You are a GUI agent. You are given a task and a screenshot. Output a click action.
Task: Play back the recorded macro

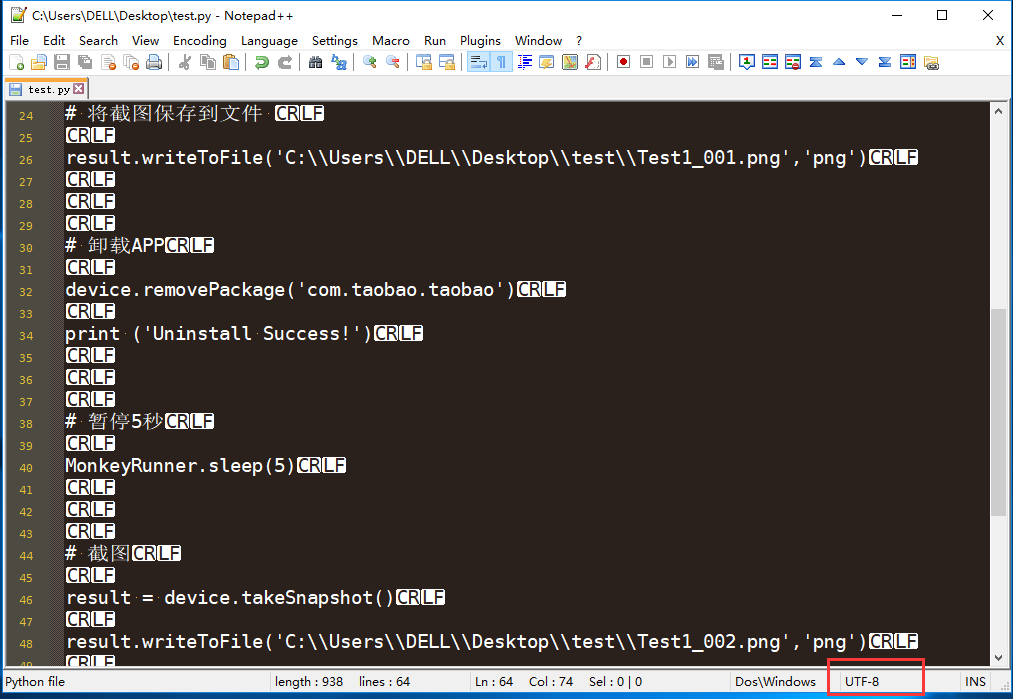click(x=669, y=63)
